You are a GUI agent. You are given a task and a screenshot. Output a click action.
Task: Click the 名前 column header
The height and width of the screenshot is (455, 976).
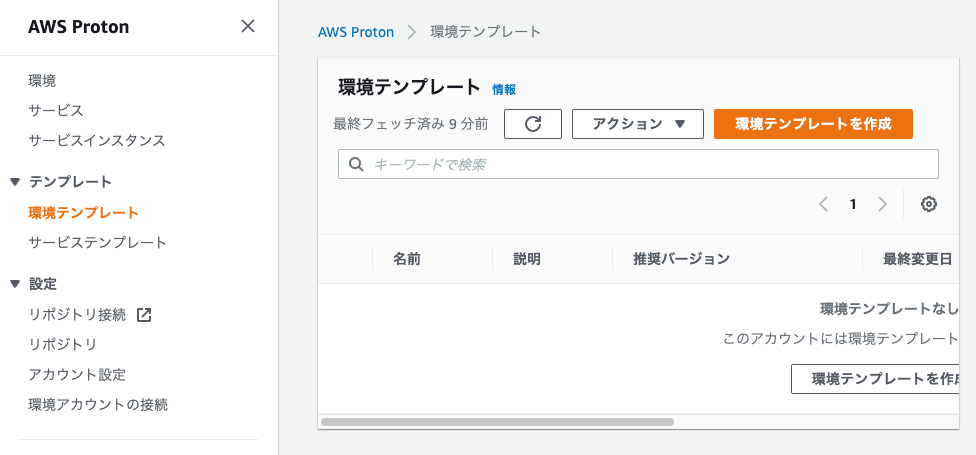pos(407,259)
